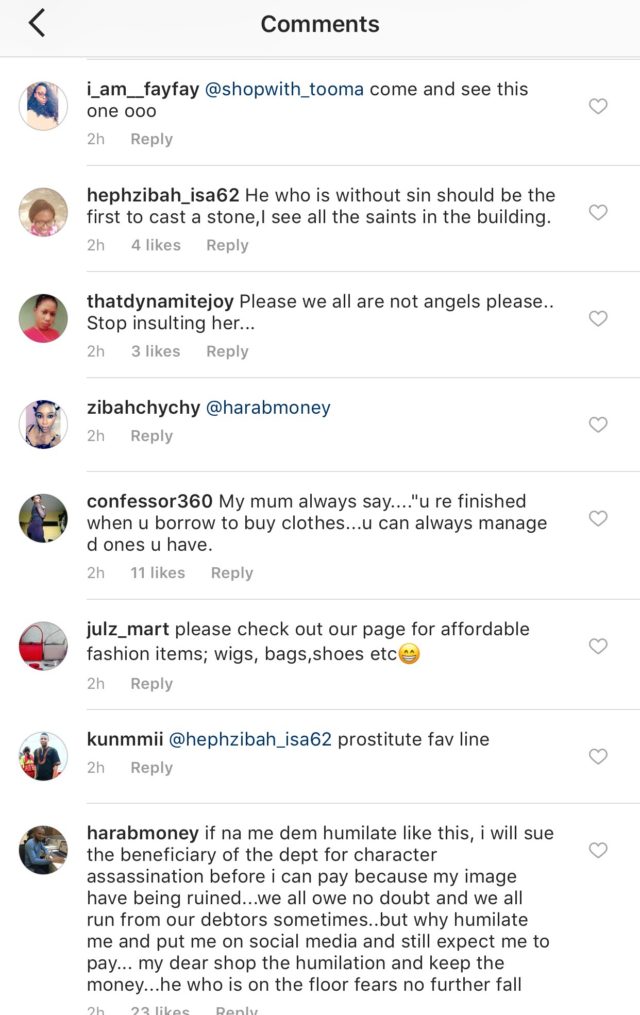View 4 likes on hephzibah_isa62's comment
This screenshot has height=1015, width=640.
pyautogui.click(x=155, y=245)
